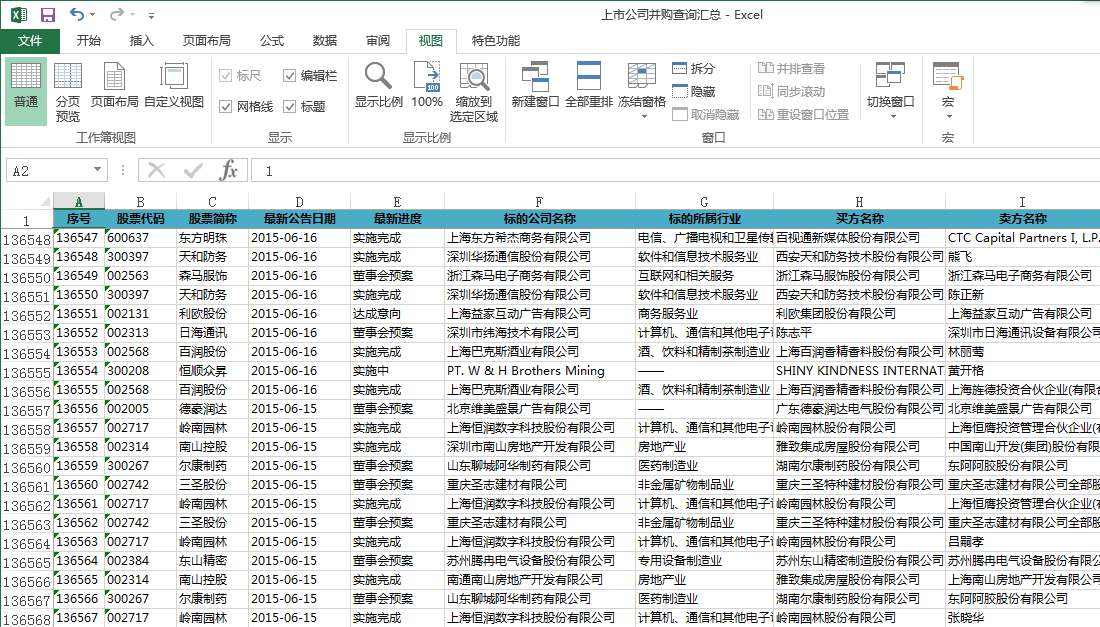Image resolution: width=1100 pixels, height=627 pixels.
Task: Click the Redo arrow icon
Action: pos(116,14)
